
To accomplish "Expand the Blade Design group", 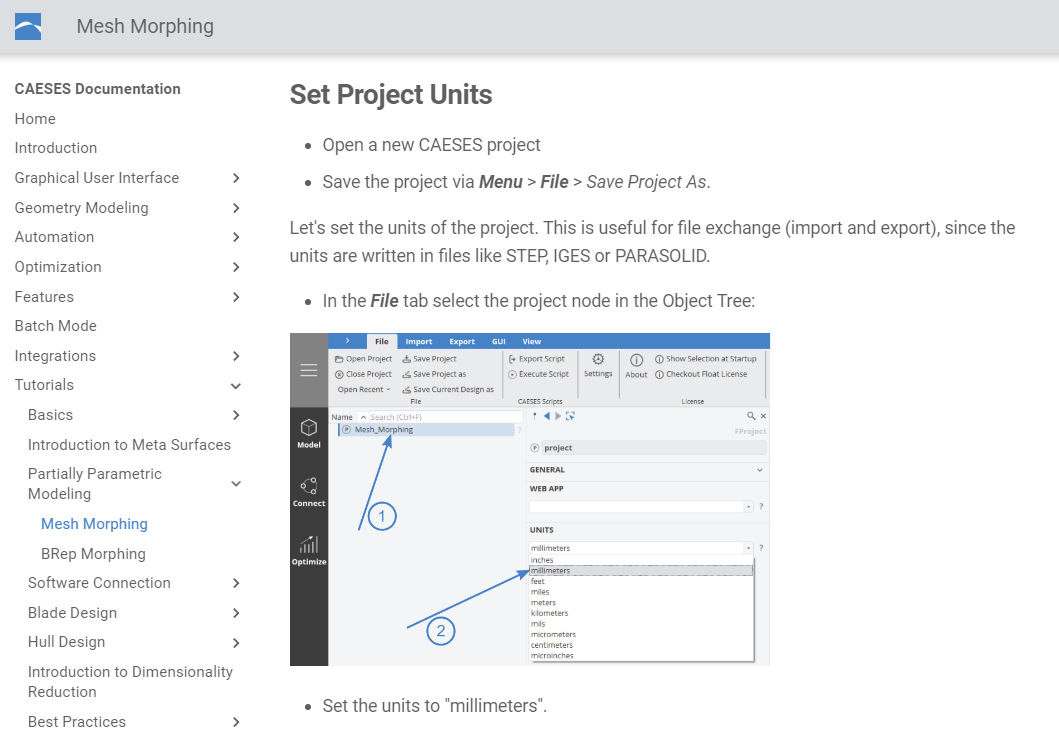I will coord(236,612).
